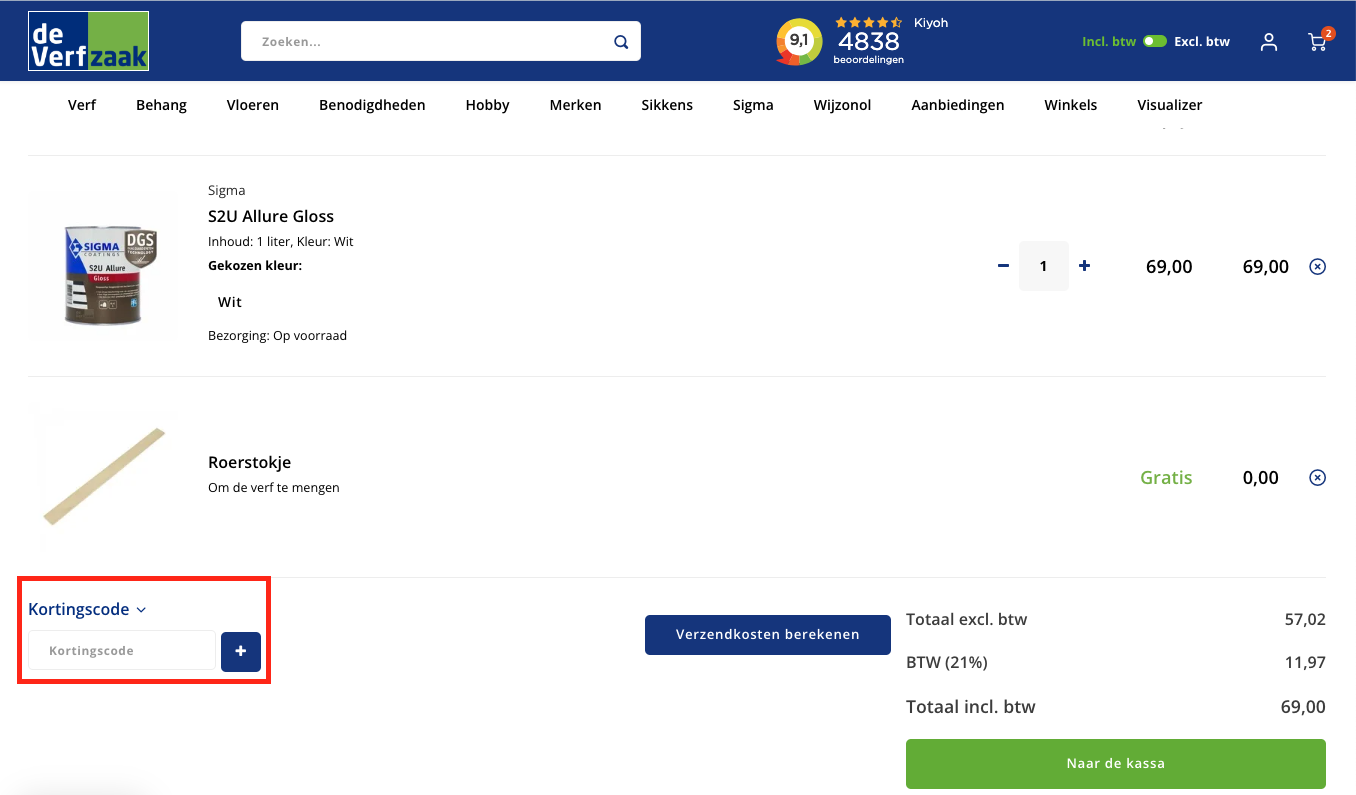
Task: Click the Sigma brand label
Action: (x=226, y=190)
